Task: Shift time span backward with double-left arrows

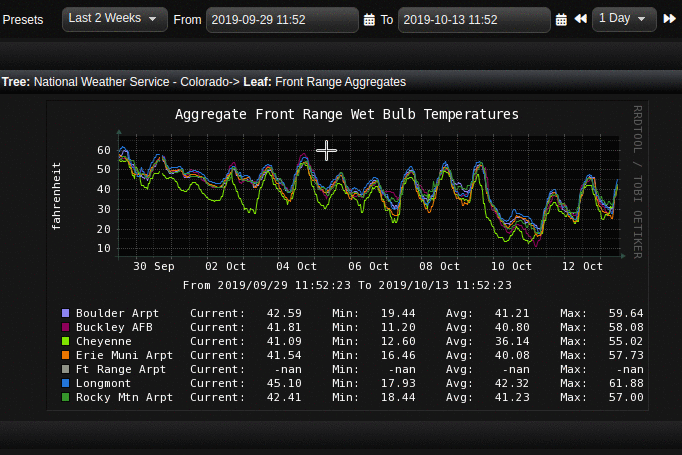Action: pos(581,19)
